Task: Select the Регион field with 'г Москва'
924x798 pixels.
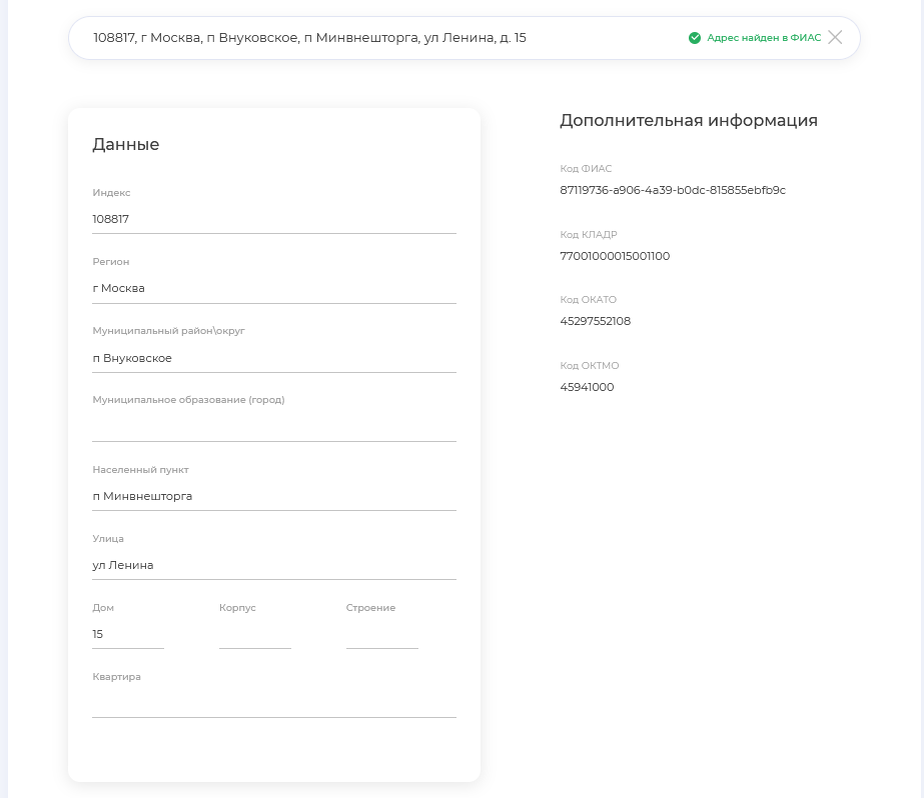Action: click(x=273, y=288)
